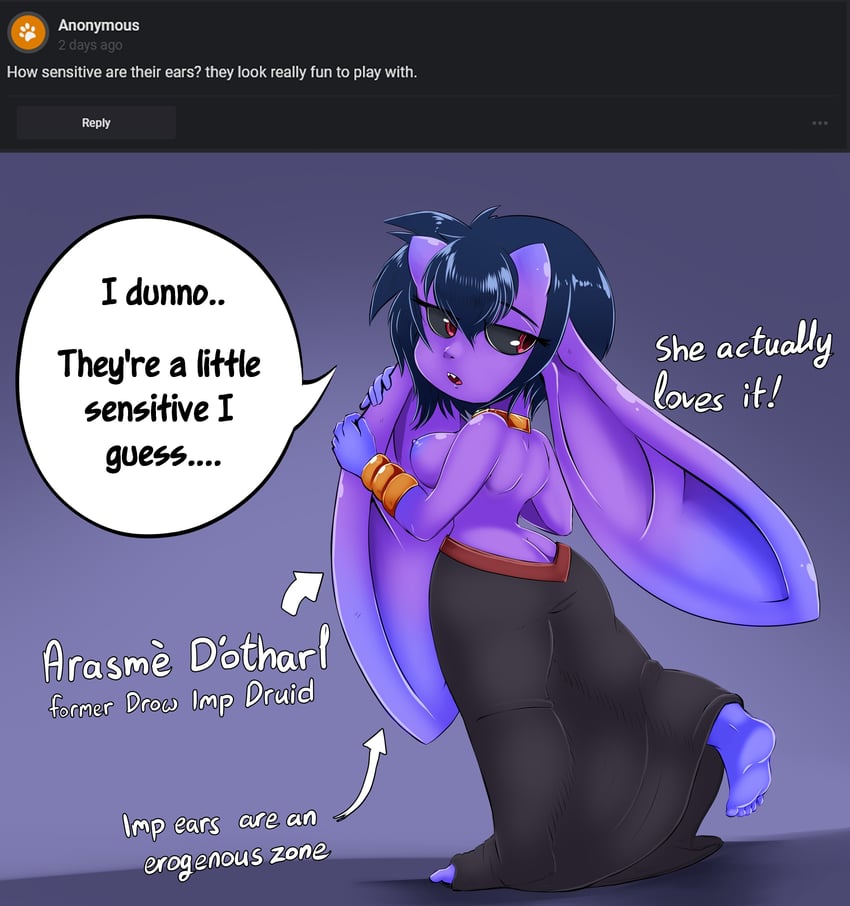Image resolution: width=850 pixels, height=906 pixels.
Task: Click the '2 days ago' timestamp
Action: click(x=90, y=45)
